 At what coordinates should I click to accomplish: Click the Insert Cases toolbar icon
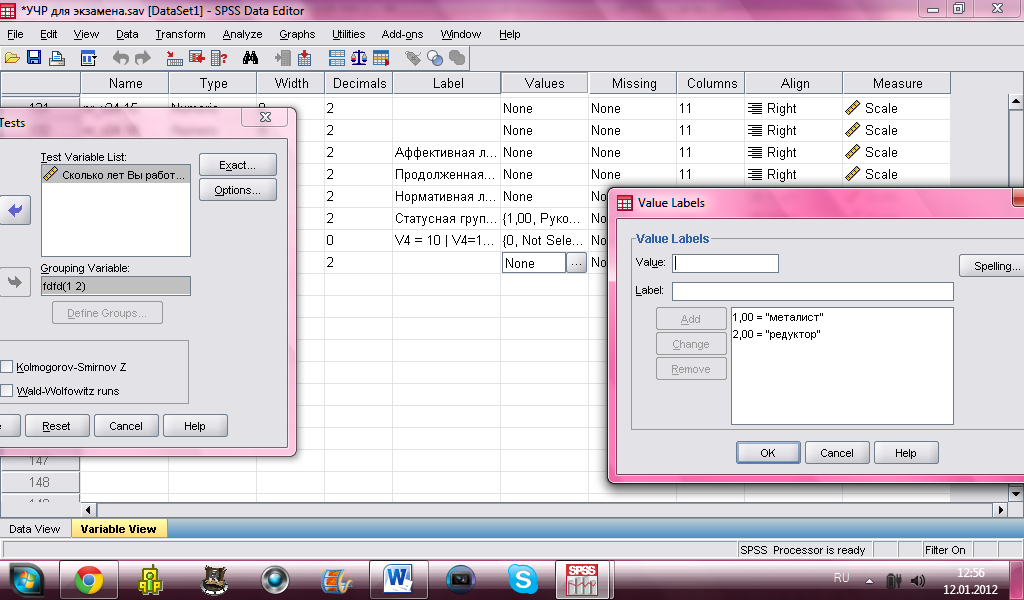283,58
